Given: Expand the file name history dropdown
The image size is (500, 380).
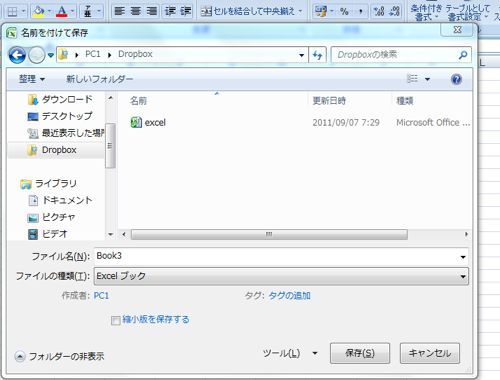Looking at the screenshot, I should click(x=463, y=257).
